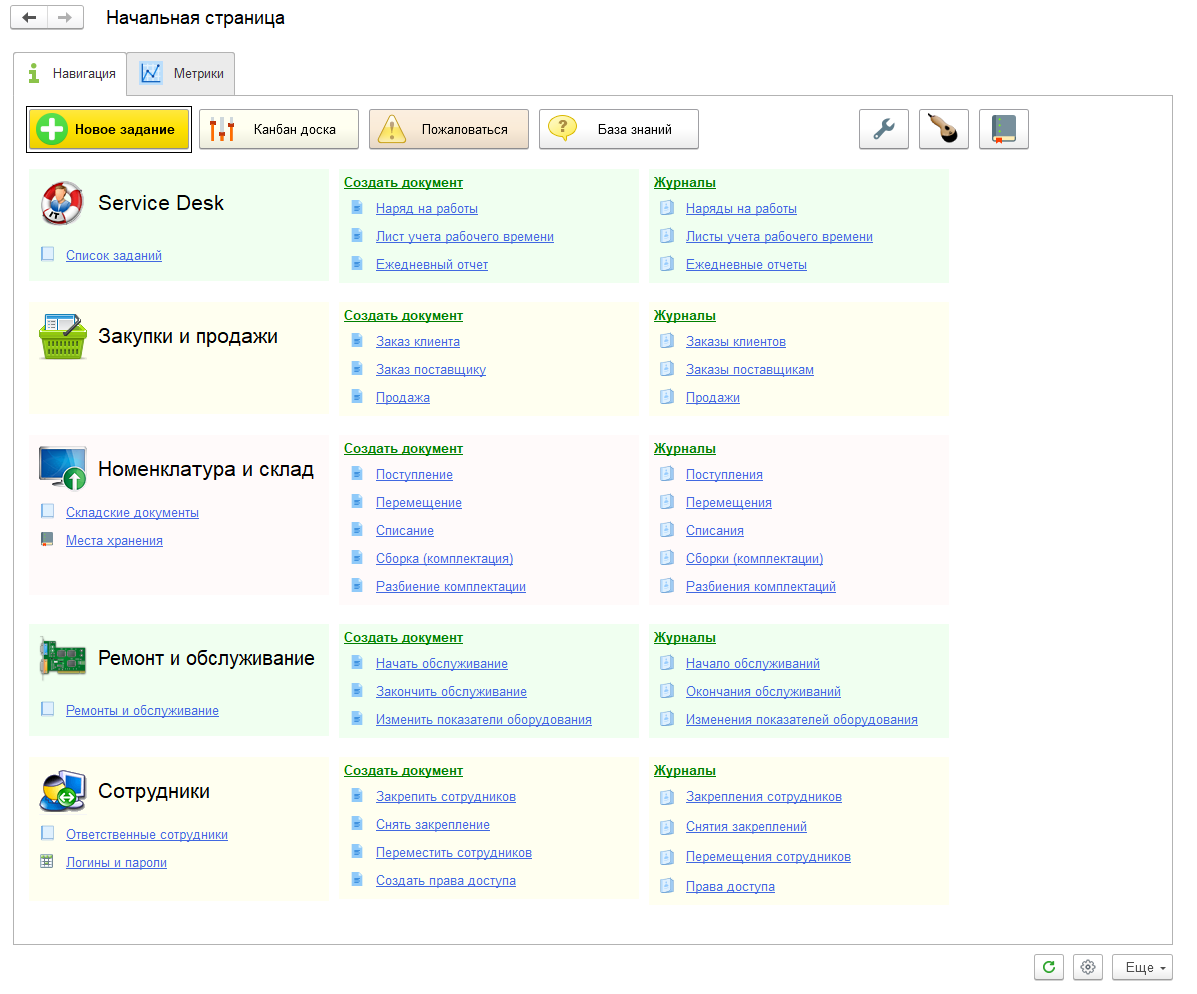
Task: Click the Пожаловаться button
Action: pyautogui.click(x=448, y=129)
